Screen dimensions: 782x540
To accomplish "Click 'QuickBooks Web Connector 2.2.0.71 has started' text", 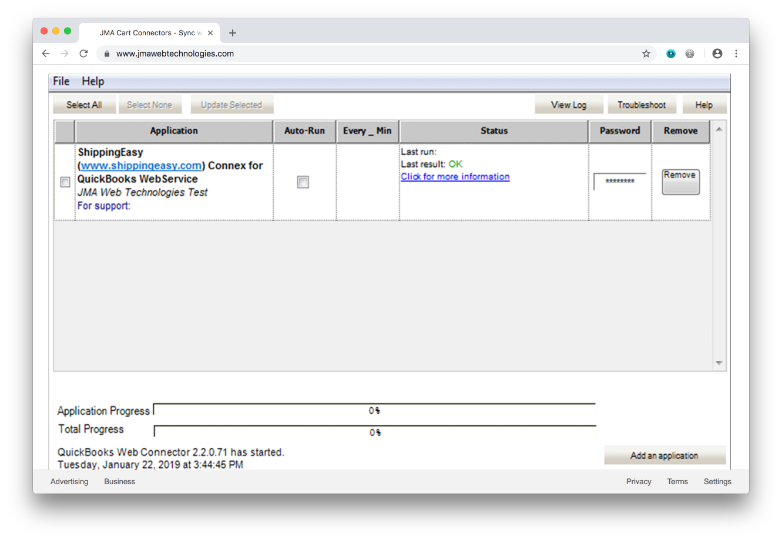I will click(171, 452).
